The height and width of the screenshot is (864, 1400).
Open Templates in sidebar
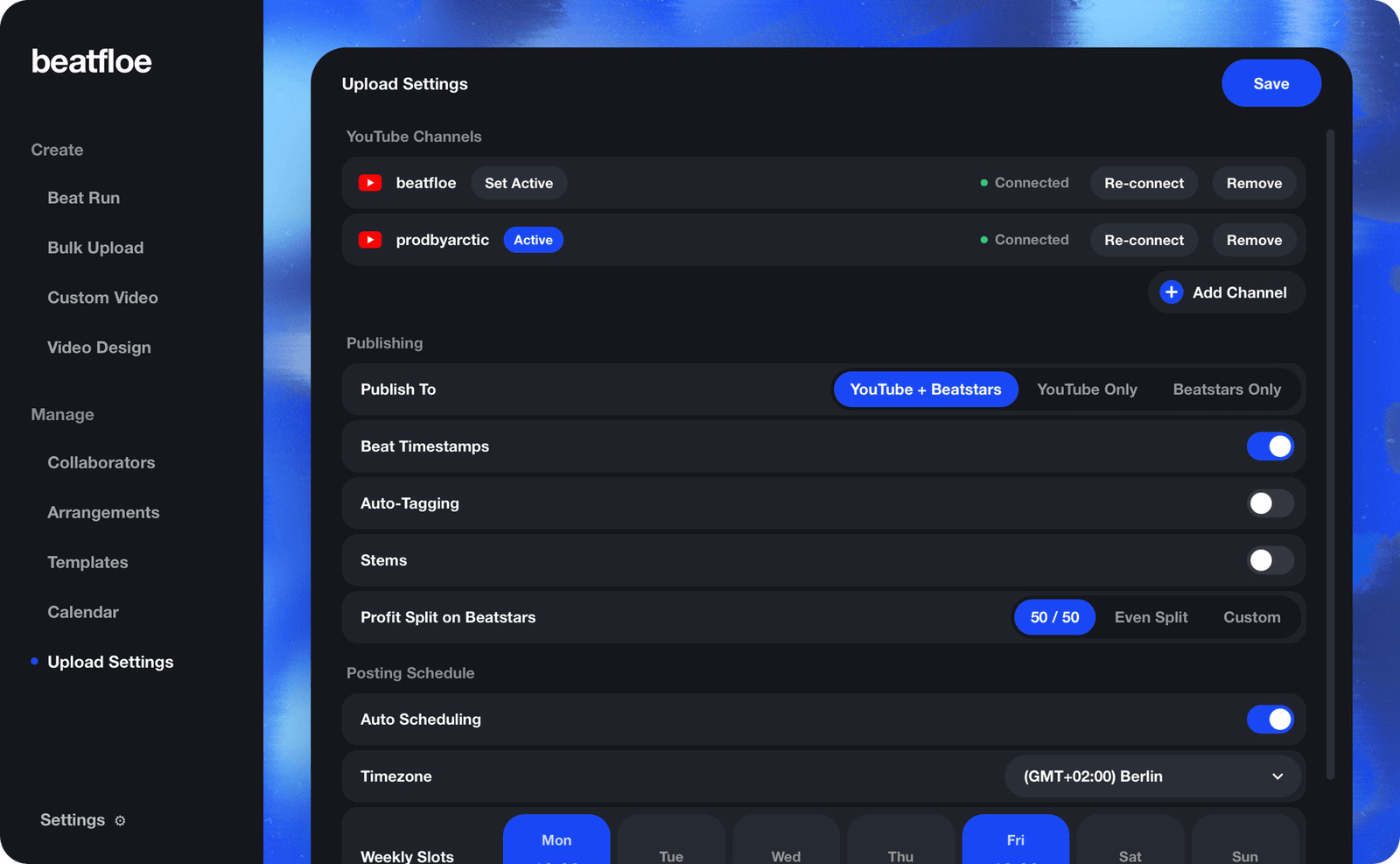click(87, 562)
